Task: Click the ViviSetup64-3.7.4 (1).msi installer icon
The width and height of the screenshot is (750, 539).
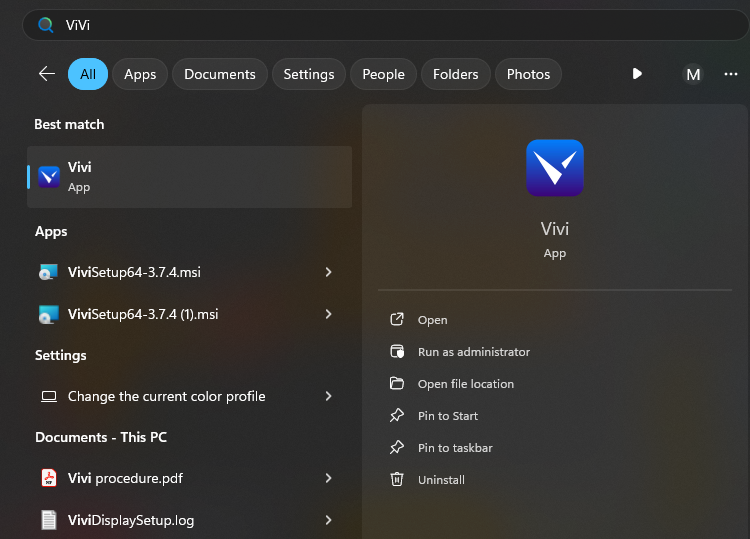Action: [48, 314]
